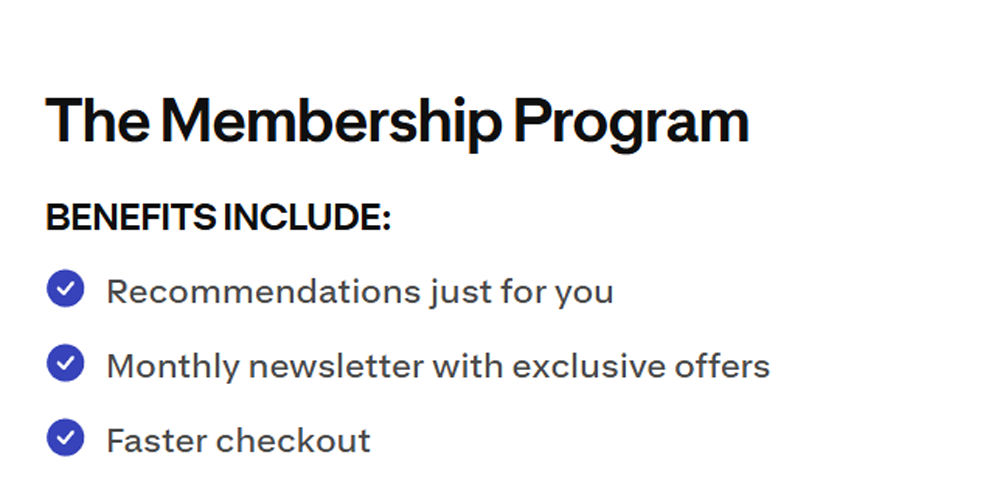Click the checkmark icon beside Recommendations just for you
This screenshot has height=494, width=1000.
(65, 290)
